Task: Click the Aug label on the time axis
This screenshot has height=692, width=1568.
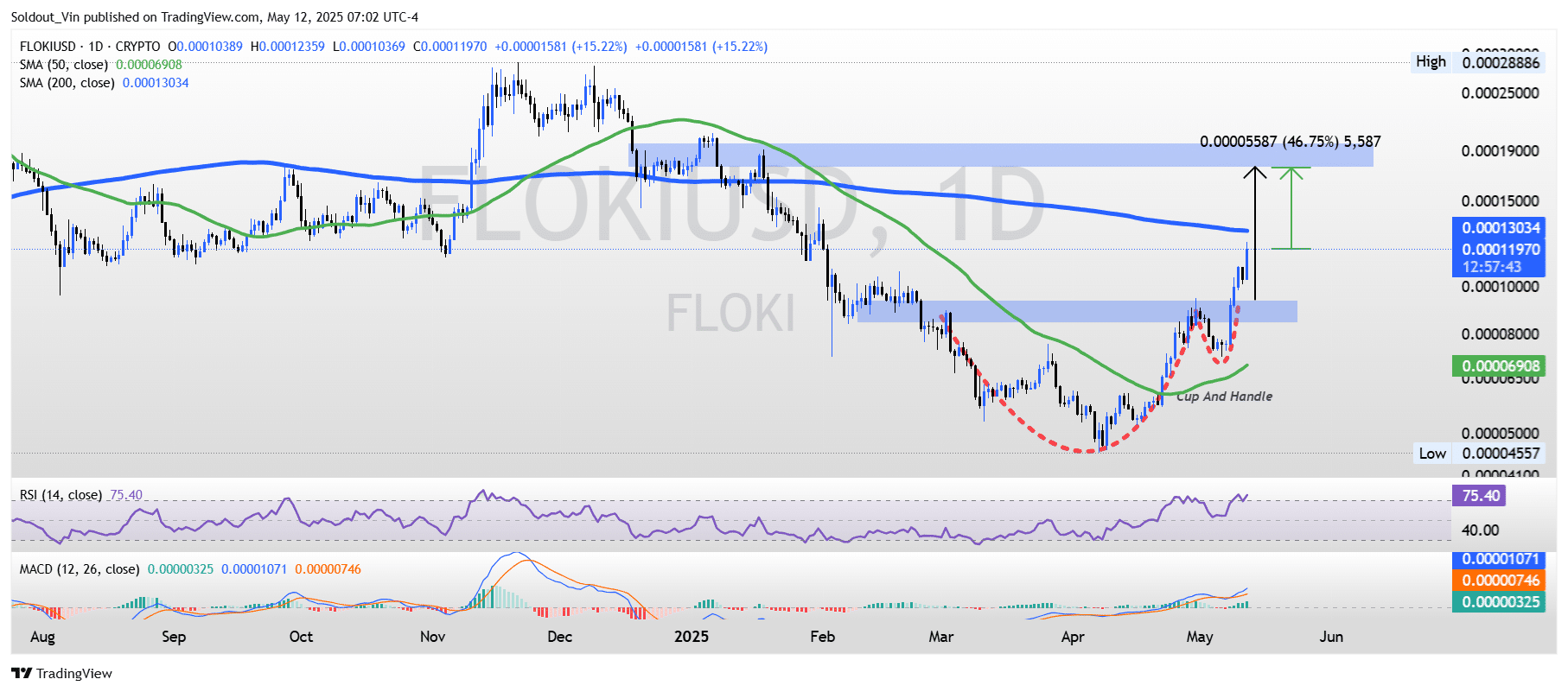Action: point(42,637)
